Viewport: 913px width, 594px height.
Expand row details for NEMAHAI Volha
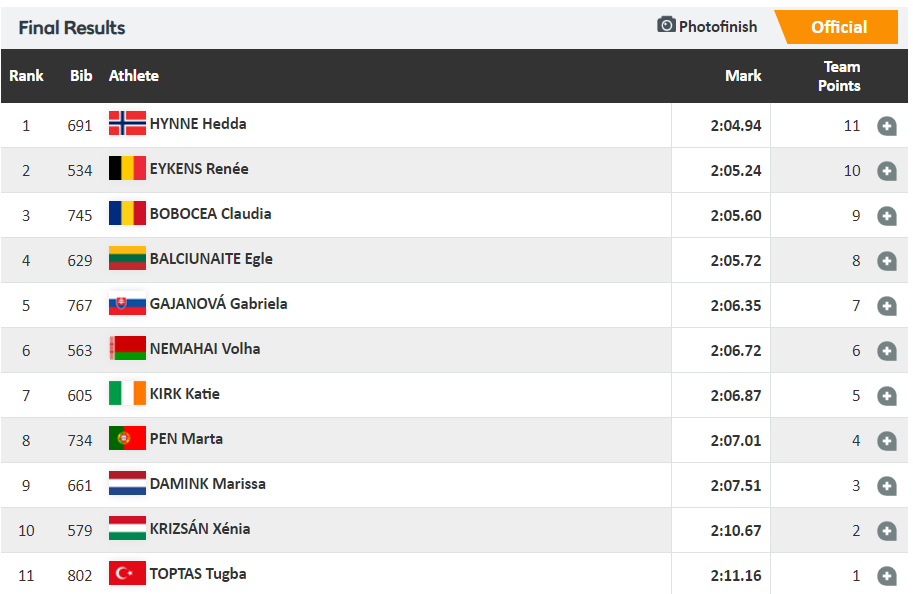(x=886, y=351)
